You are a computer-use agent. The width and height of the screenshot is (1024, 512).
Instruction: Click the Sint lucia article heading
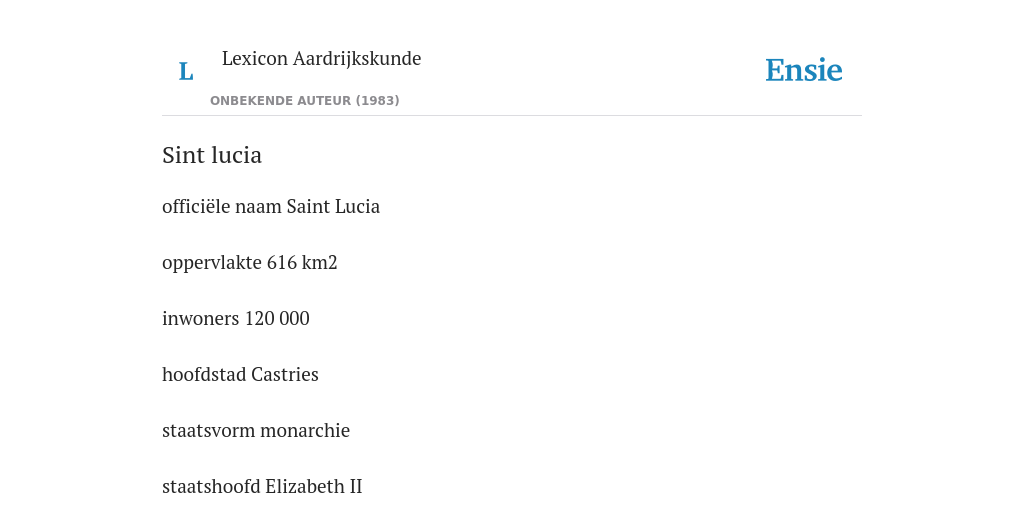pyautogui.click(x=212, y=155)
